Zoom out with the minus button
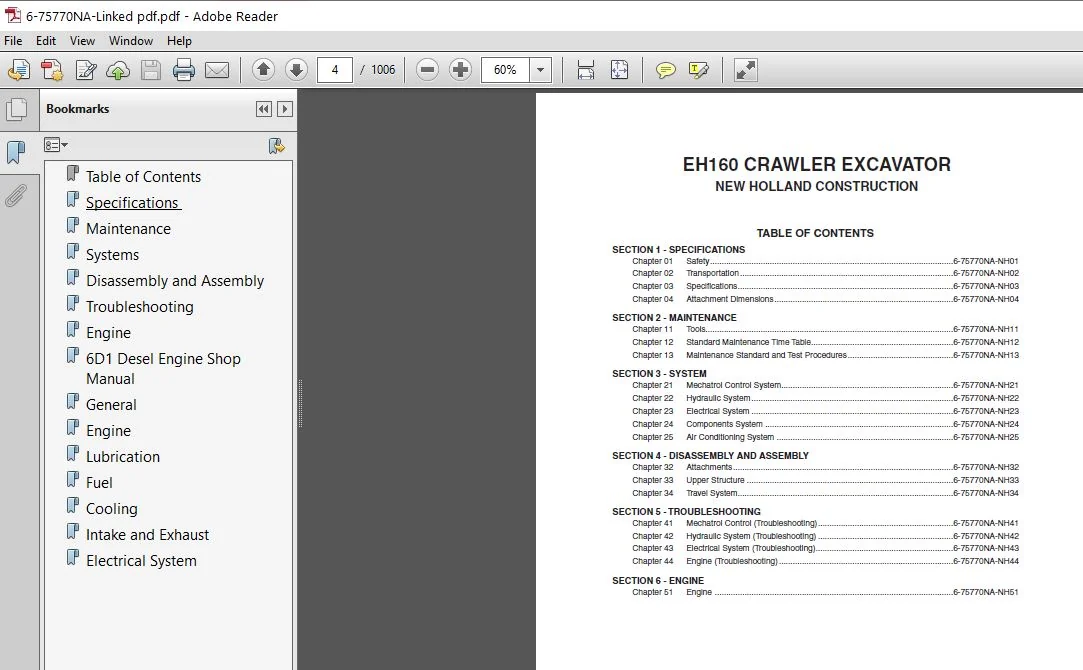This screenshot has height=670, width=1083. 428,70
